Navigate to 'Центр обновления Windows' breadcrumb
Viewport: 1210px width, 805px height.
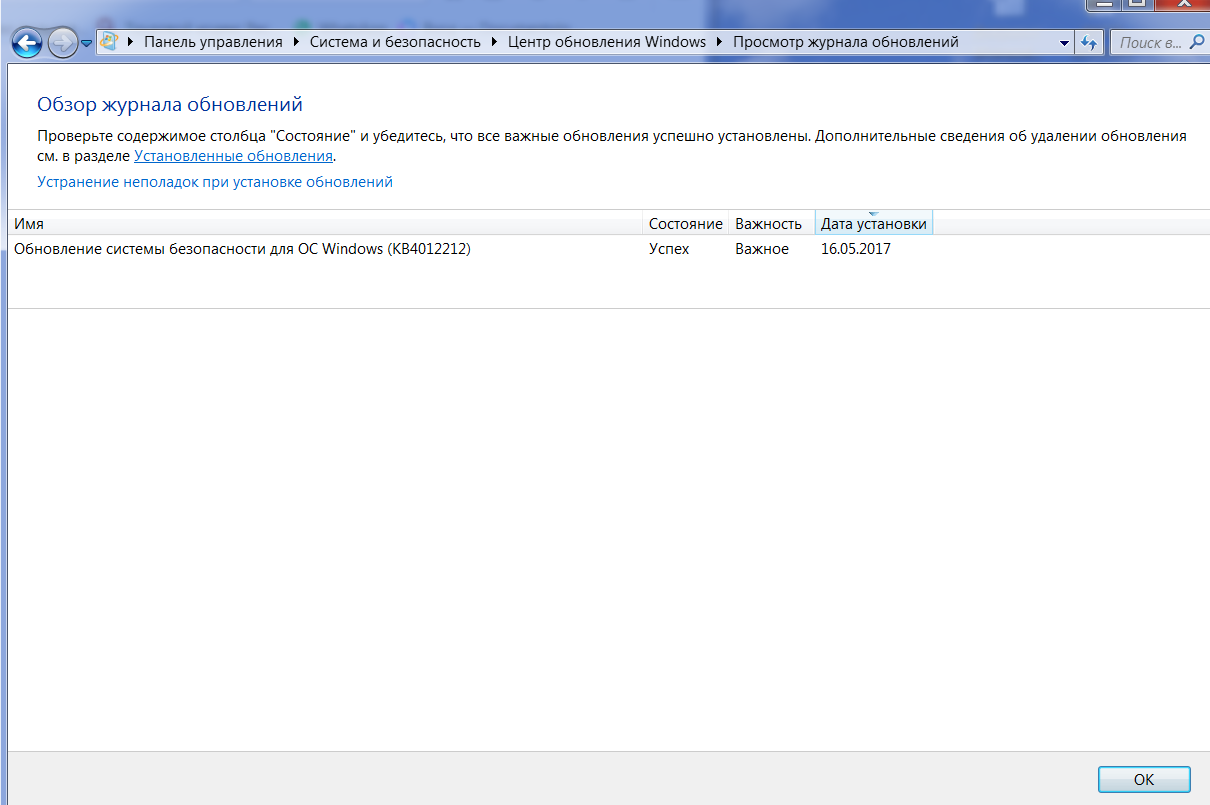pos(606,42)
